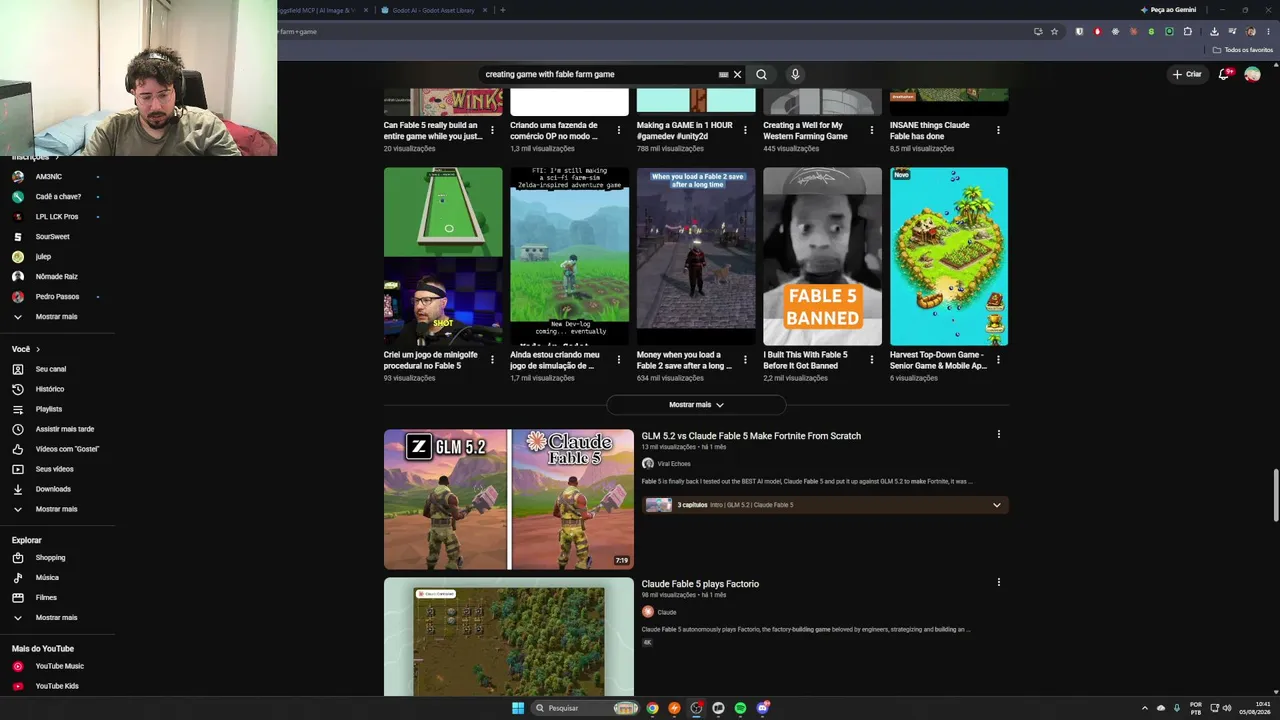Viewport: 1280px width, 720px height.
Task: Play the GLM 5.2 vs Claude Fable 5 thumbnail
Action: [x=509, y=499]
